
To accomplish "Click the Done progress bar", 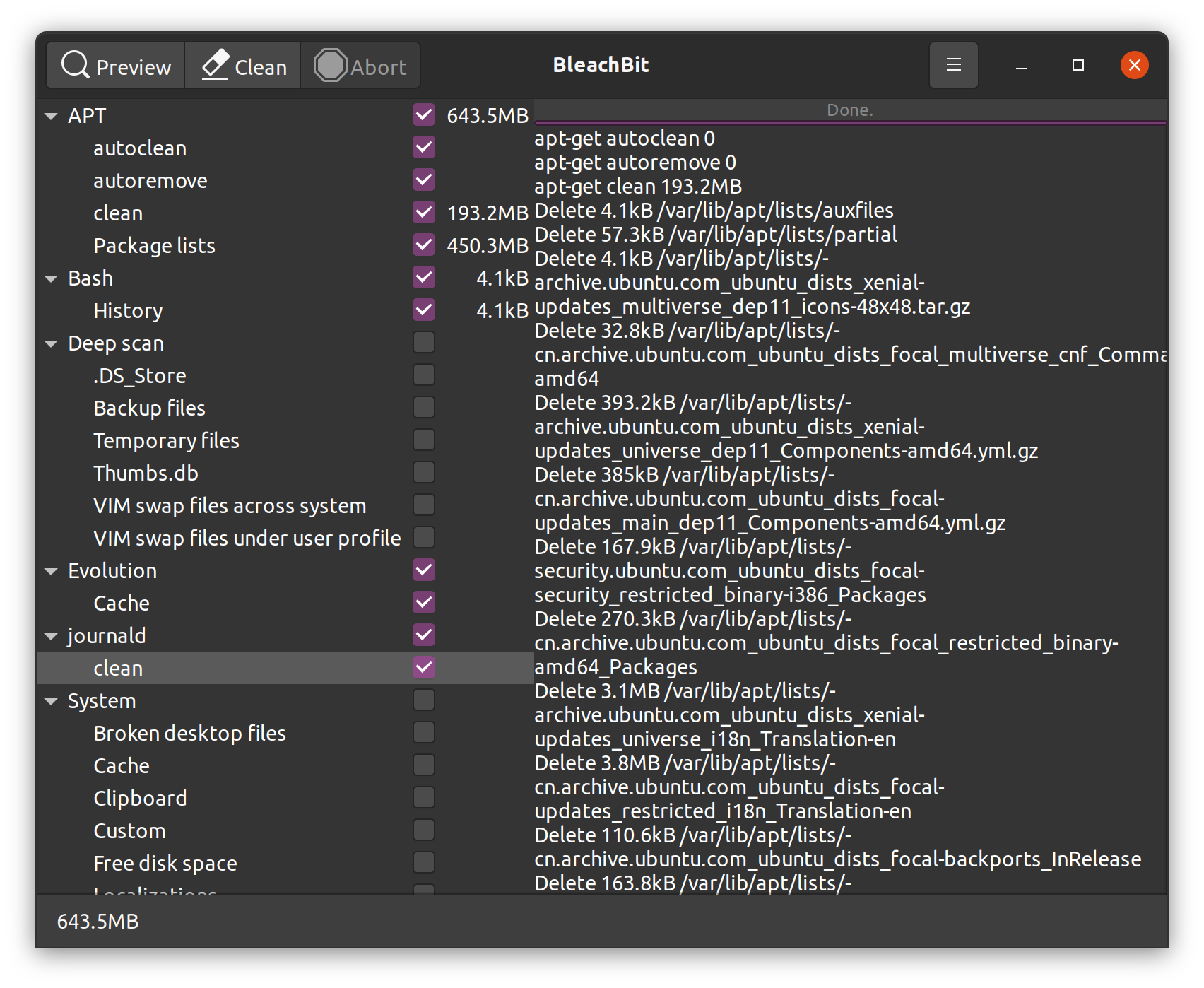I will pyautogui.click(x=850, y=111).
